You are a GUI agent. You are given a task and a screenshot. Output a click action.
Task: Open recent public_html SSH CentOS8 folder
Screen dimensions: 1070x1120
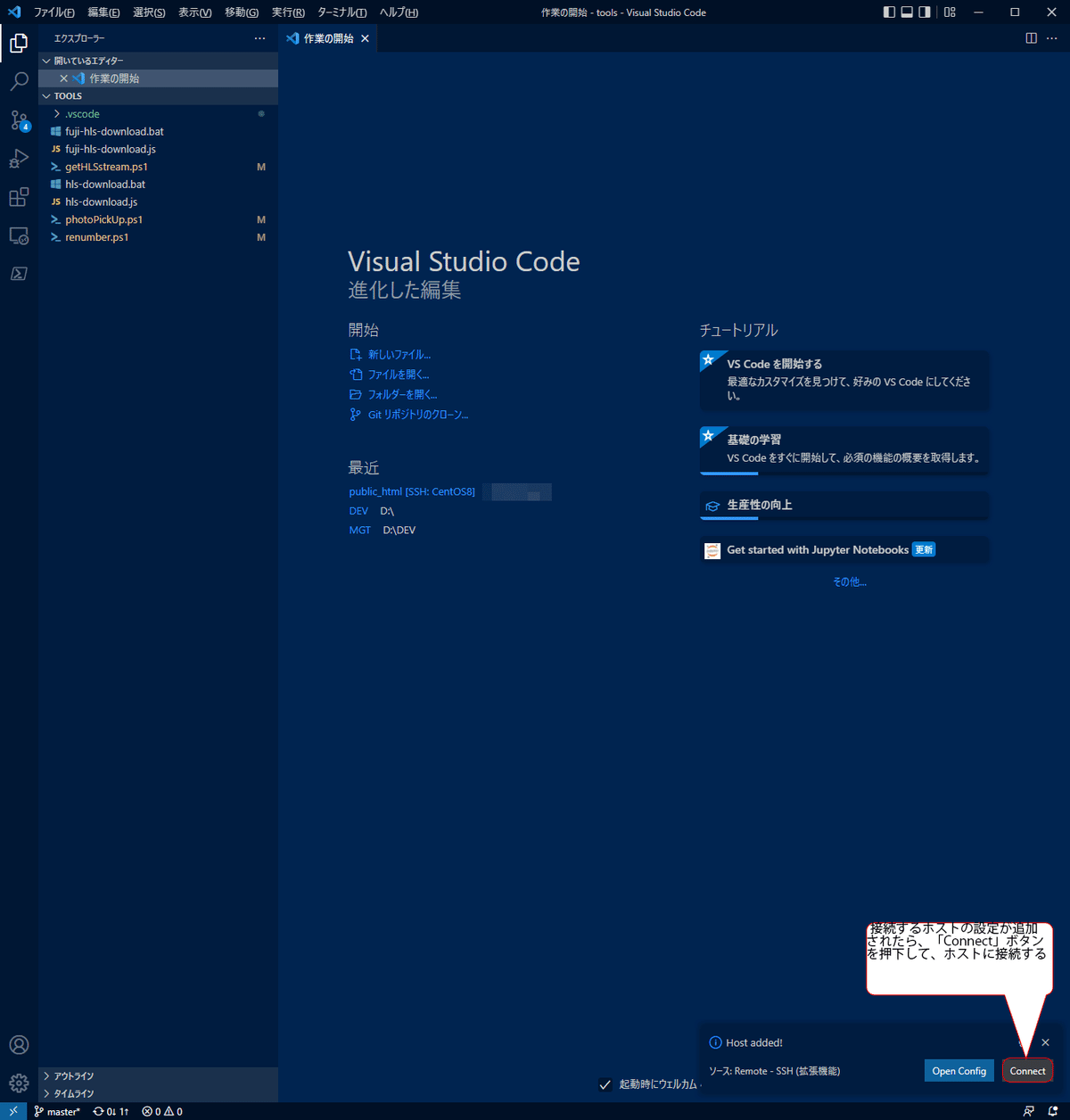(412, 491)
